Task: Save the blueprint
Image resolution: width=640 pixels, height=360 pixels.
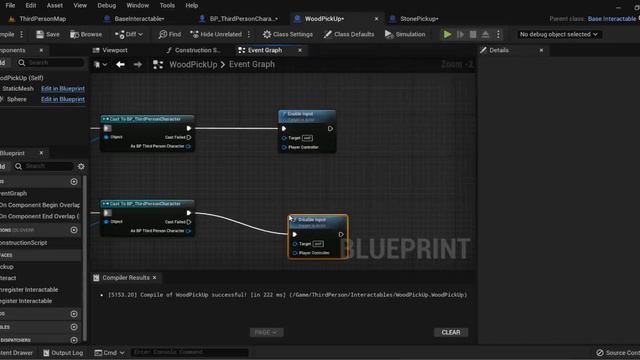Action: [x=48, y=34]
